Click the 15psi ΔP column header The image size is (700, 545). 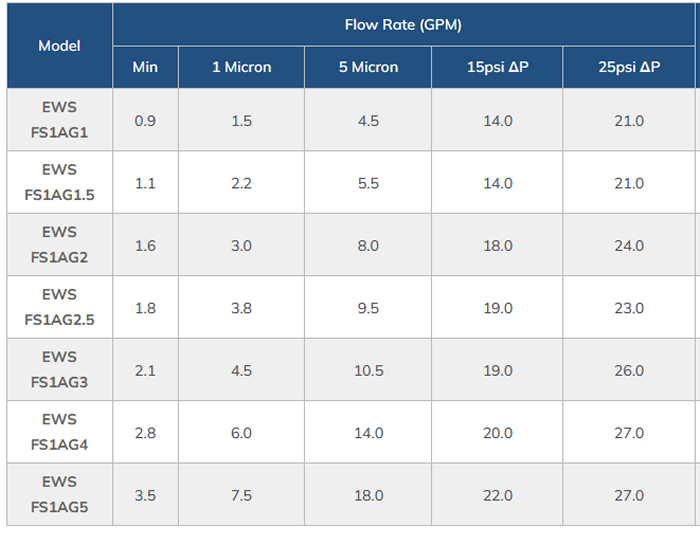[x=497, y=68]
